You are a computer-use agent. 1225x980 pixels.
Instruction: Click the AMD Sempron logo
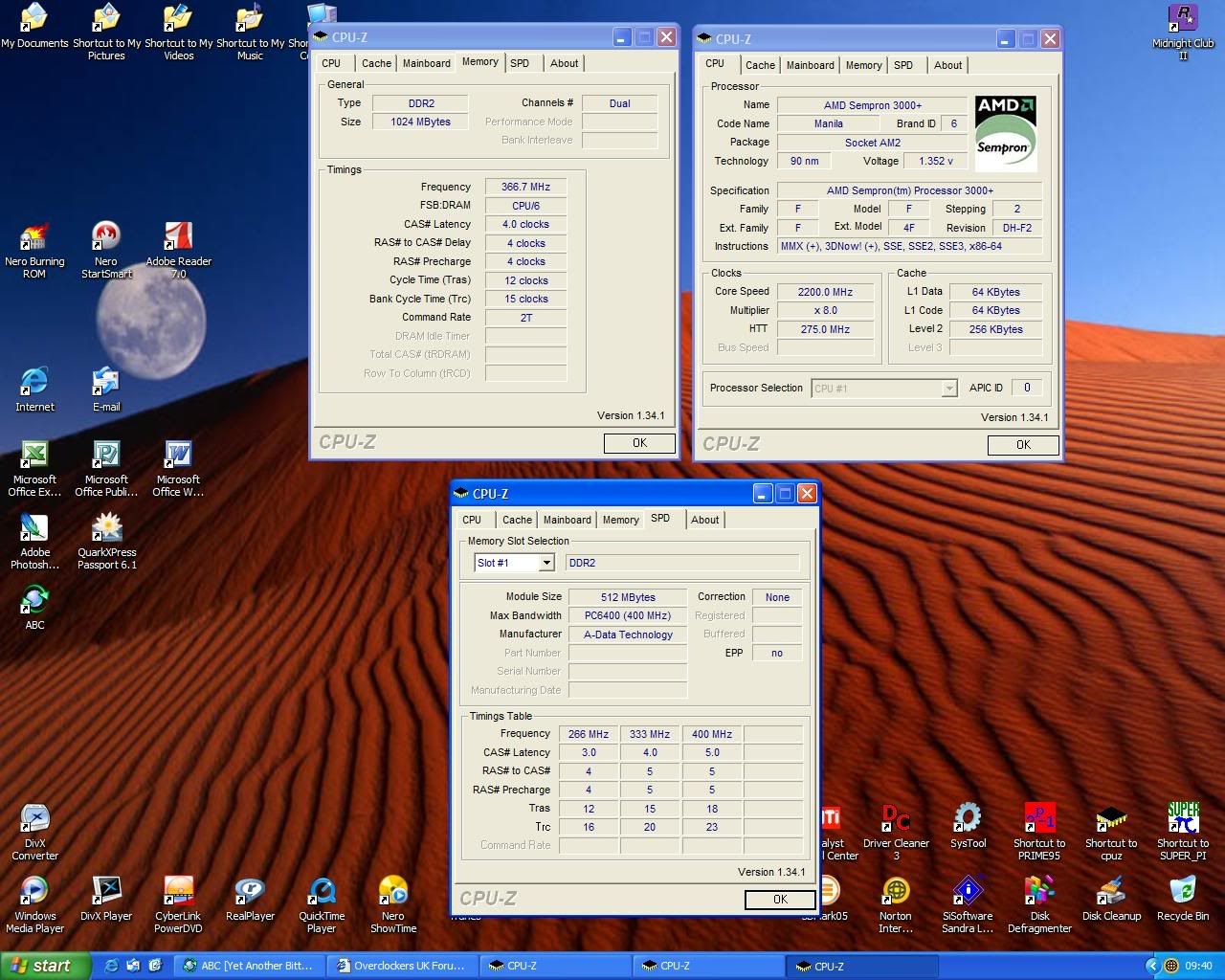[x=1006, y=132]
